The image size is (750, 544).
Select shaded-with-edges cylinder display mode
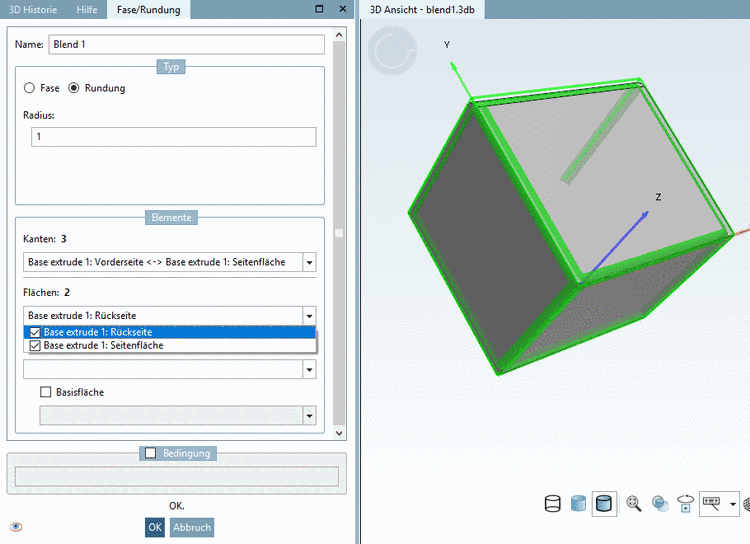604,503
